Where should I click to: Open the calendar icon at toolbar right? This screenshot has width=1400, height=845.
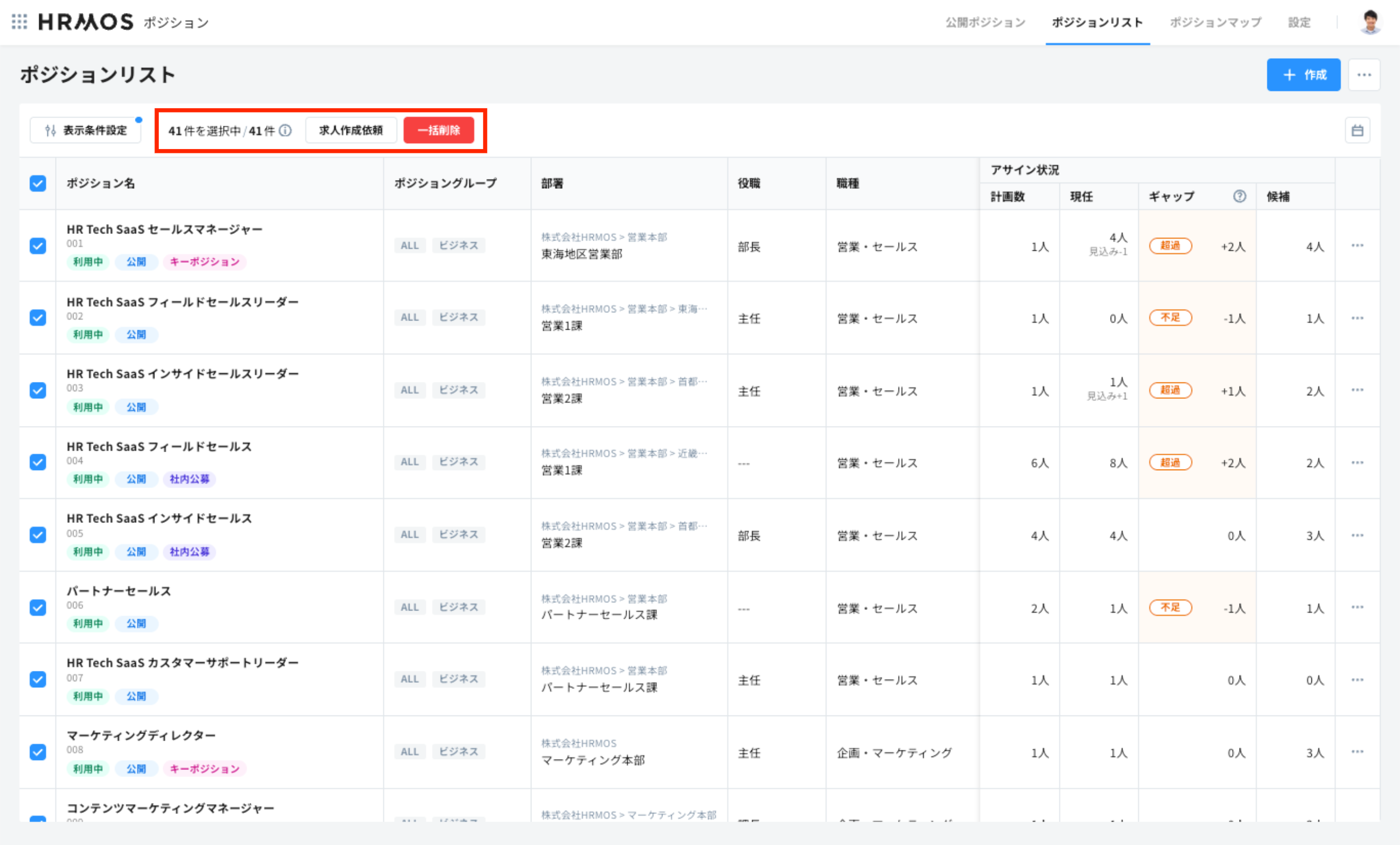(1358, 131)
